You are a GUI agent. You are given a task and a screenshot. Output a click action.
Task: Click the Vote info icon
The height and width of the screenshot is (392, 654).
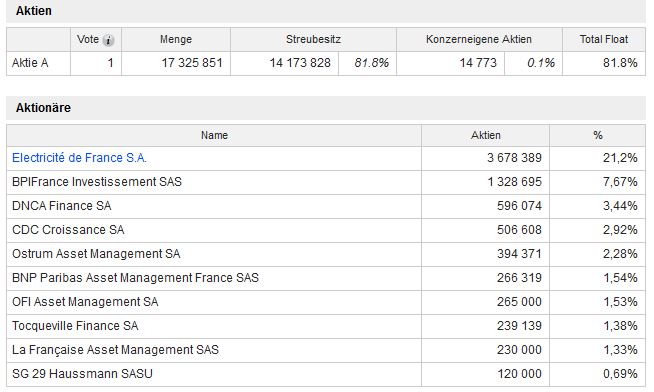pyautogui.click(x=108, y=40)
